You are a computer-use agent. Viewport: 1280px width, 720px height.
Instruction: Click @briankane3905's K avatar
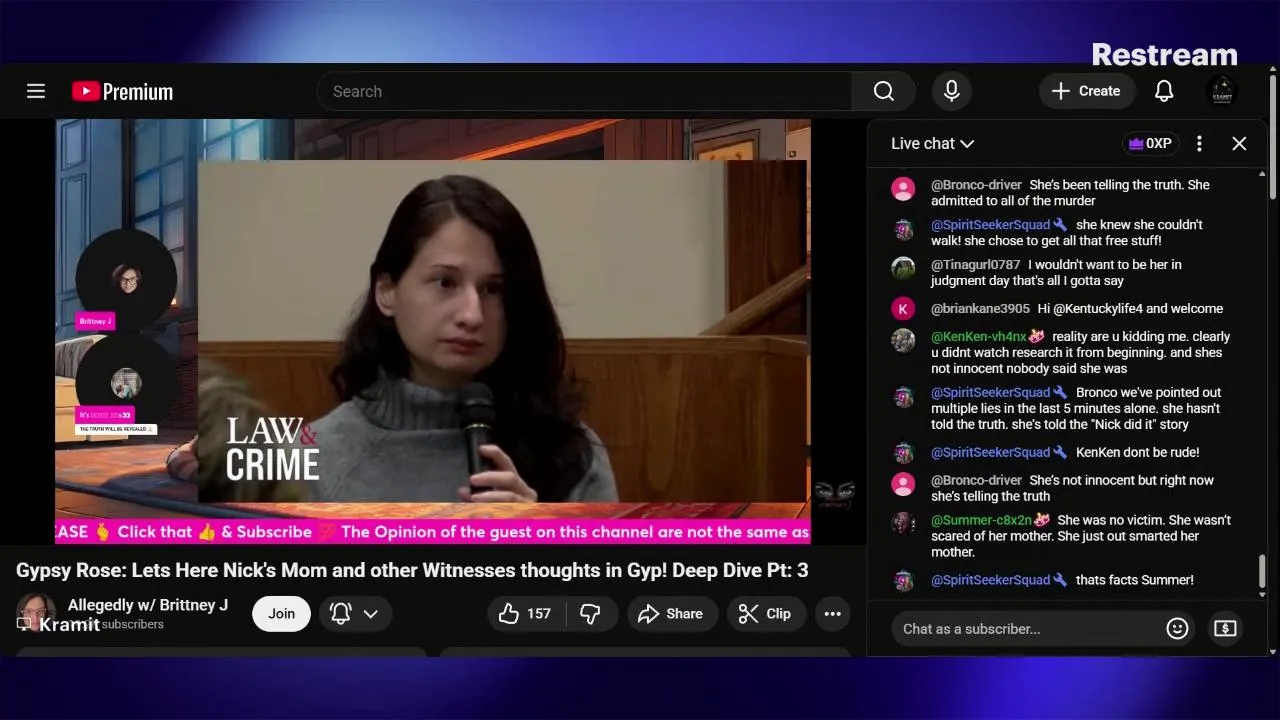coord(903,309)
